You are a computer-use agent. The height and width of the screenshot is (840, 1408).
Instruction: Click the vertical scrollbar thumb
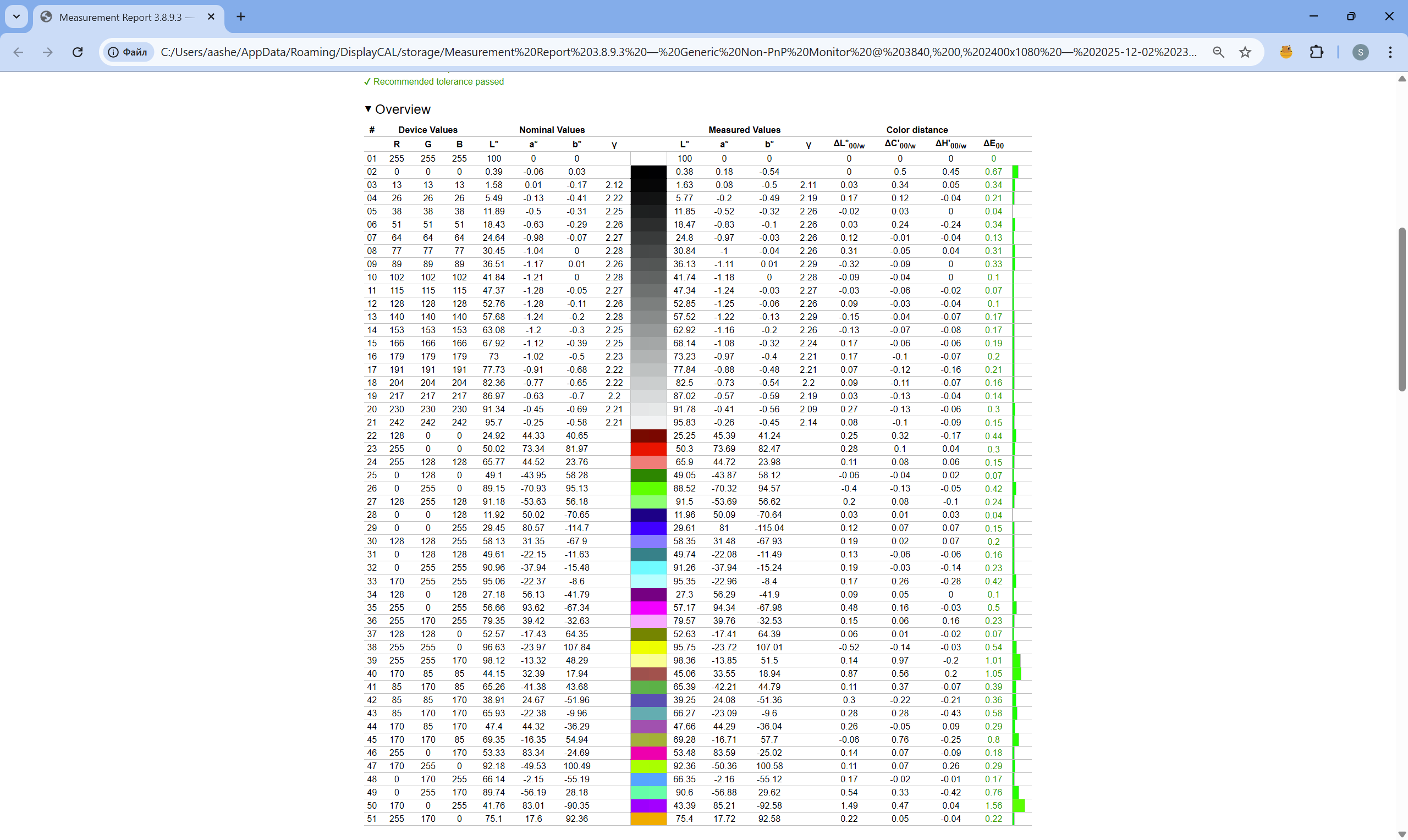click(x=1401, y=308)
